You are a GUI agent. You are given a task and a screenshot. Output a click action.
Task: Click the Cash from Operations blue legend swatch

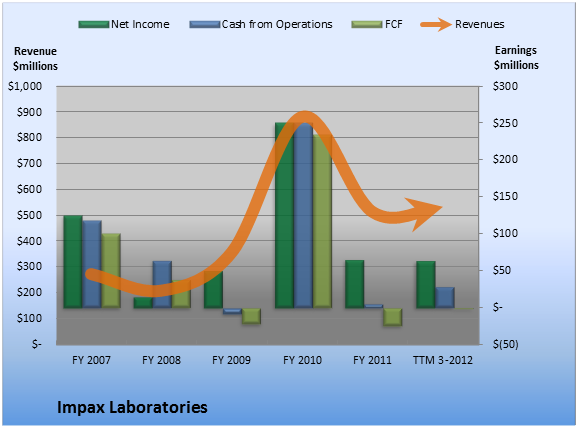(x=205, y=24)
